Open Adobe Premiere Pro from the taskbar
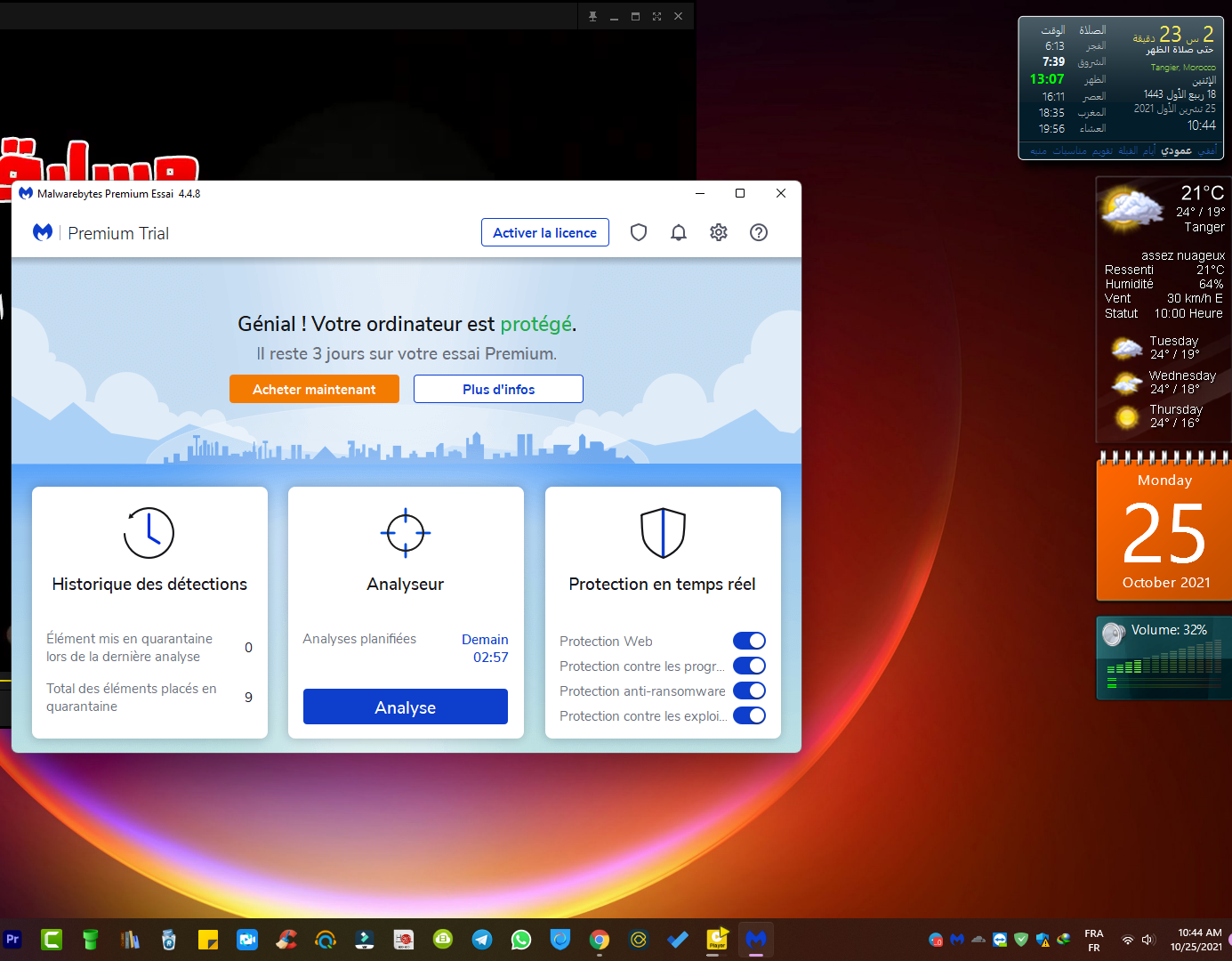 (12, 939)
